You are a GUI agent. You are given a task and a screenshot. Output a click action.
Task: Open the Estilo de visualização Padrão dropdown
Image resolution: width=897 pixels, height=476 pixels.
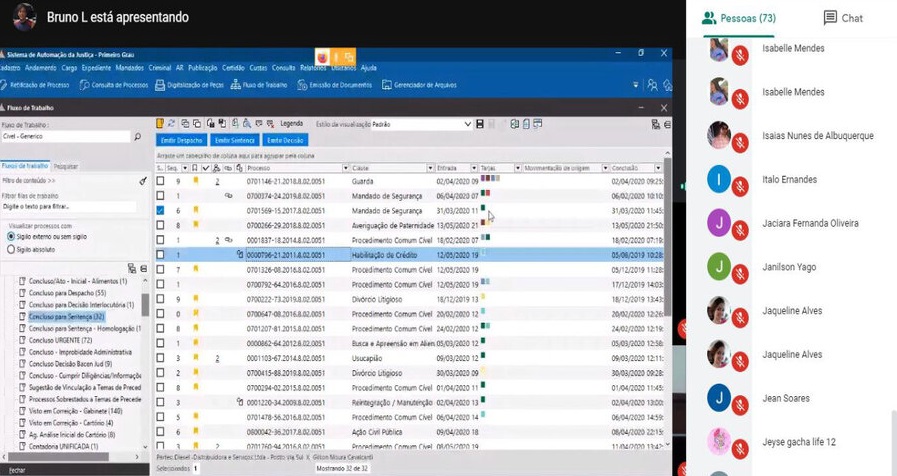click(467, 124)
